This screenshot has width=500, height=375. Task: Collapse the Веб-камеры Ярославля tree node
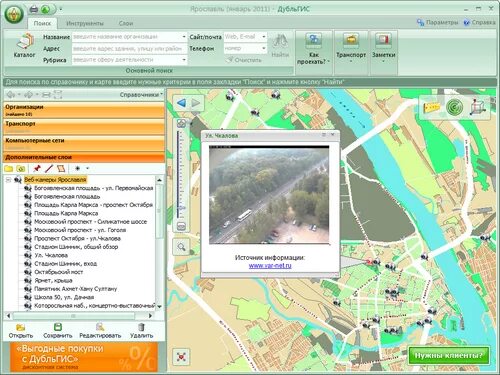pyautogui.click(x=8, y=180)
